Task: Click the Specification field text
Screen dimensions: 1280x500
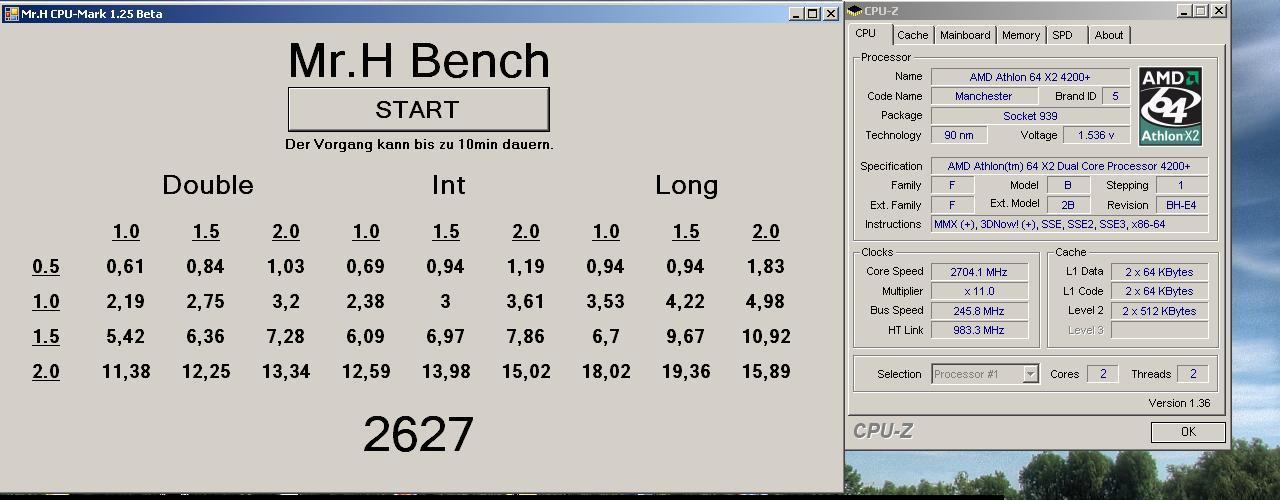Action: (1069, 166)
